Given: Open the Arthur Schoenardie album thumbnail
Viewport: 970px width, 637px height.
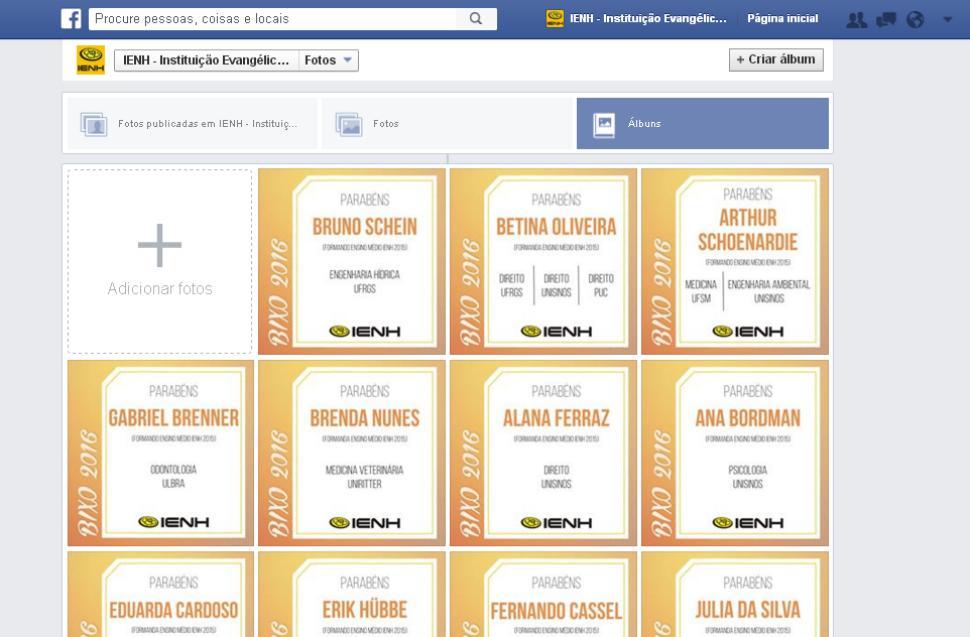Looking at the screenshot, I should (x=735, y=262).
